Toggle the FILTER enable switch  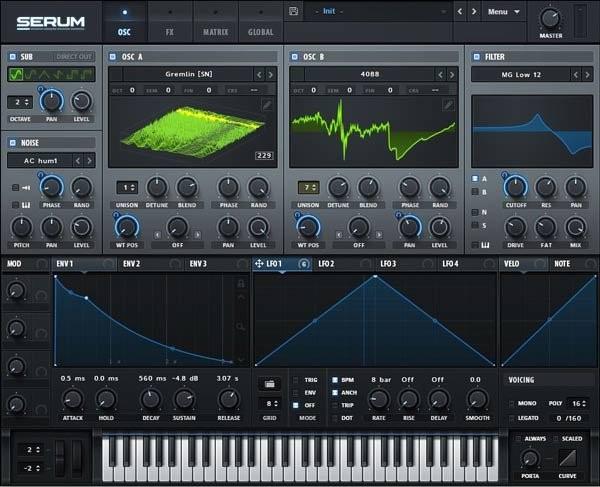point(476,57)
